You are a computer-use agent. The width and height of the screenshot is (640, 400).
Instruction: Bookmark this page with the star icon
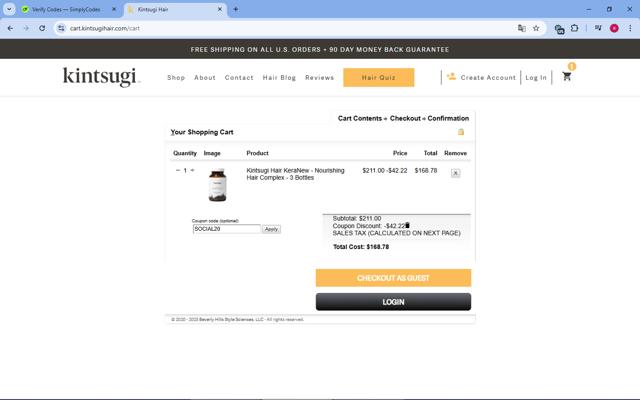(536, 28)
